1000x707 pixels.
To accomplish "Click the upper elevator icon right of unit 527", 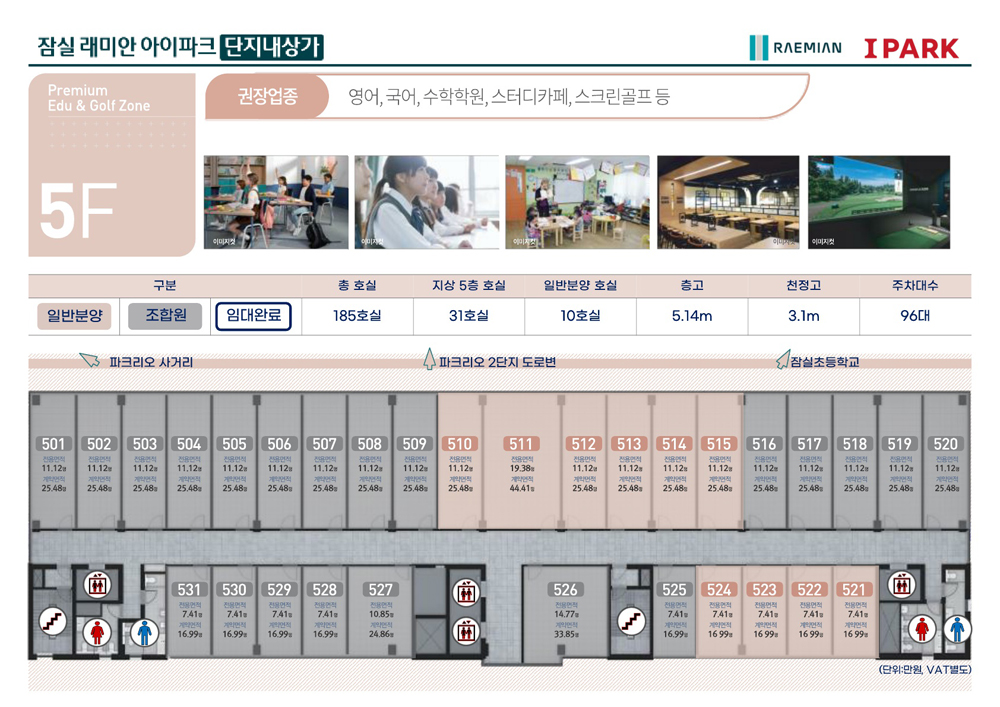I will pyautogui.click(x=466, y=593).
